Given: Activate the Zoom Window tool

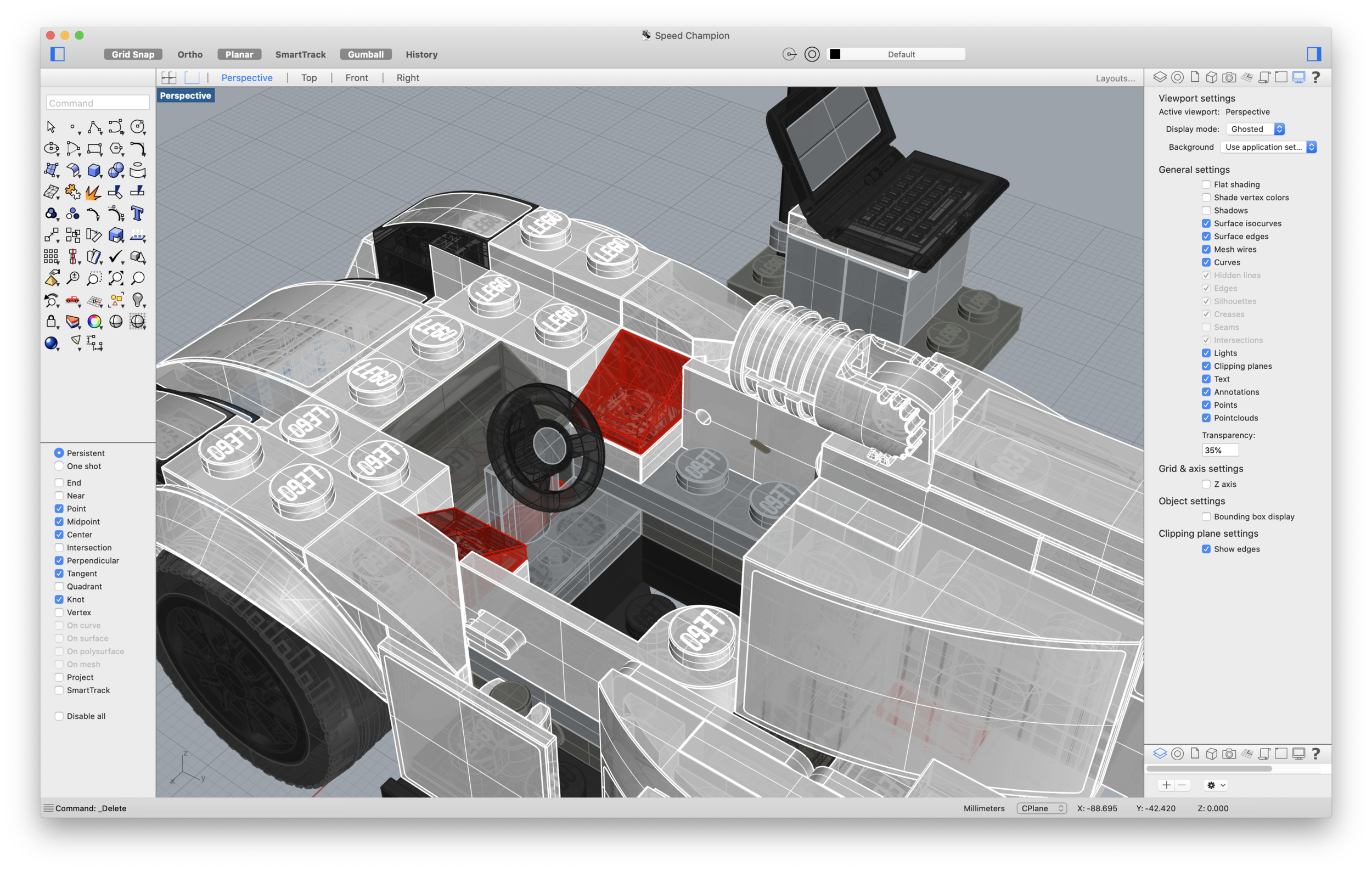Looking at the screenshot, I should 94,279.
